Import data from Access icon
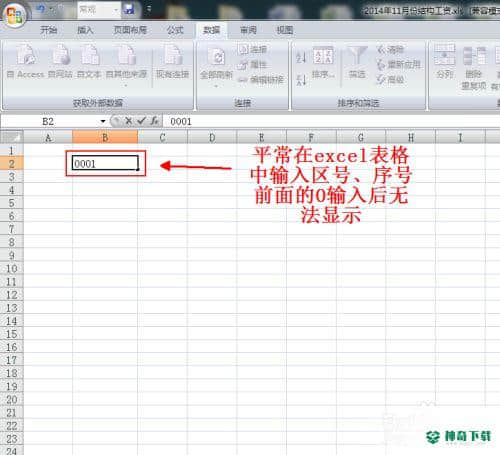Screen dimensions: 500x455 [x=26, y=55]
